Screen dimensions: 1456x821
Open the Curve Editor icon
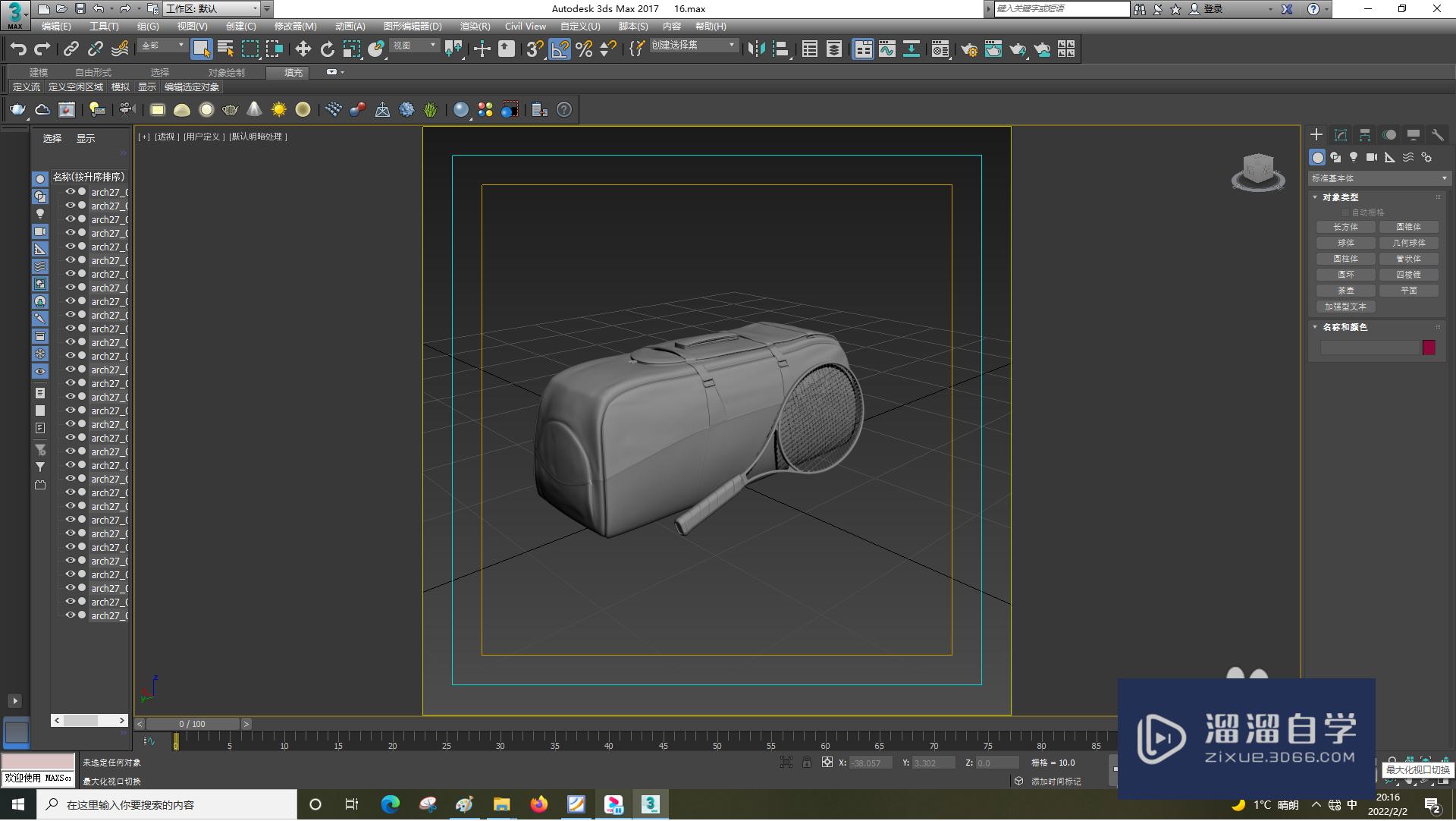point(887,49)
